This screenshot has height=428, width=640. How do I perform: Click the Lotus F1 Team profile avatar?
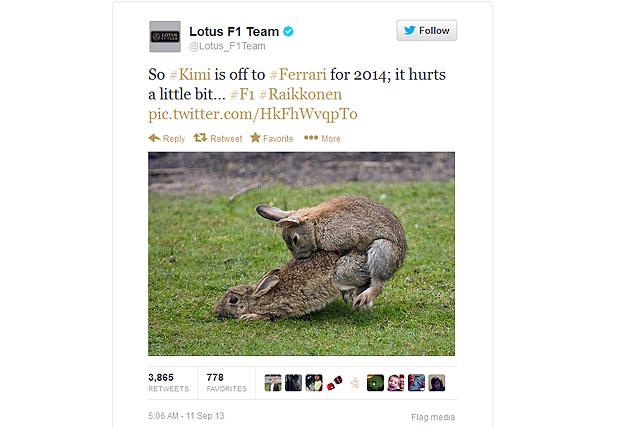165,36
